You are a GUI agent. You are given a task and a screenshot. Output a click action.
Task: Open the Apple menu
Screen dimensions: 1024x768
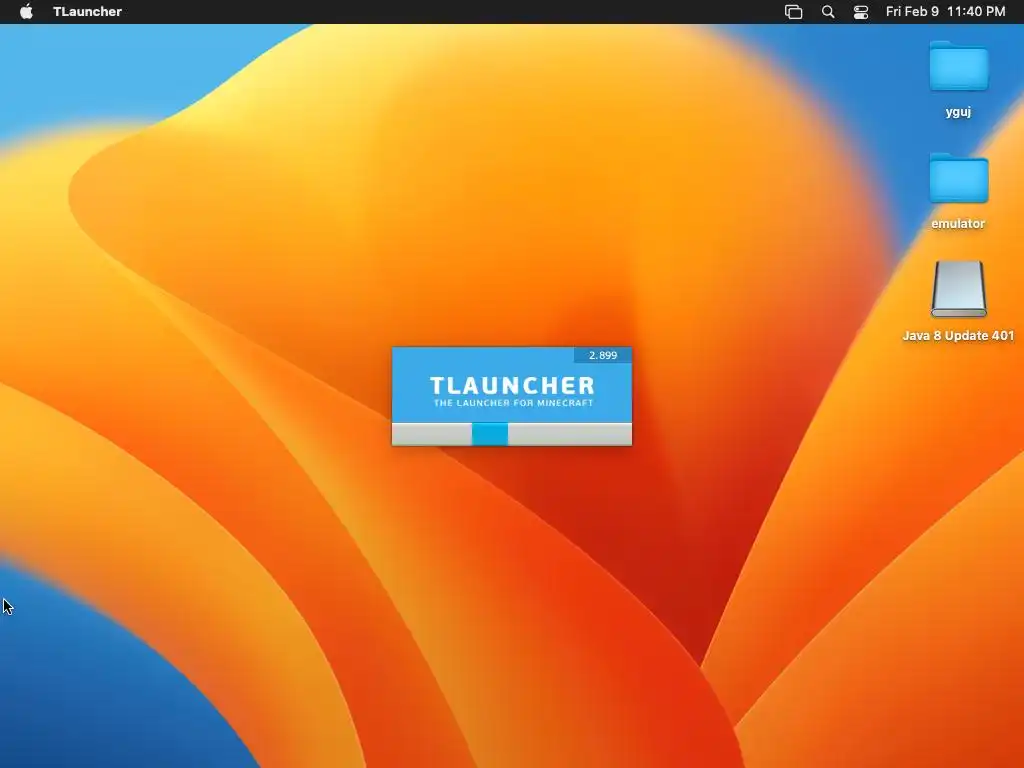(26, 12)
